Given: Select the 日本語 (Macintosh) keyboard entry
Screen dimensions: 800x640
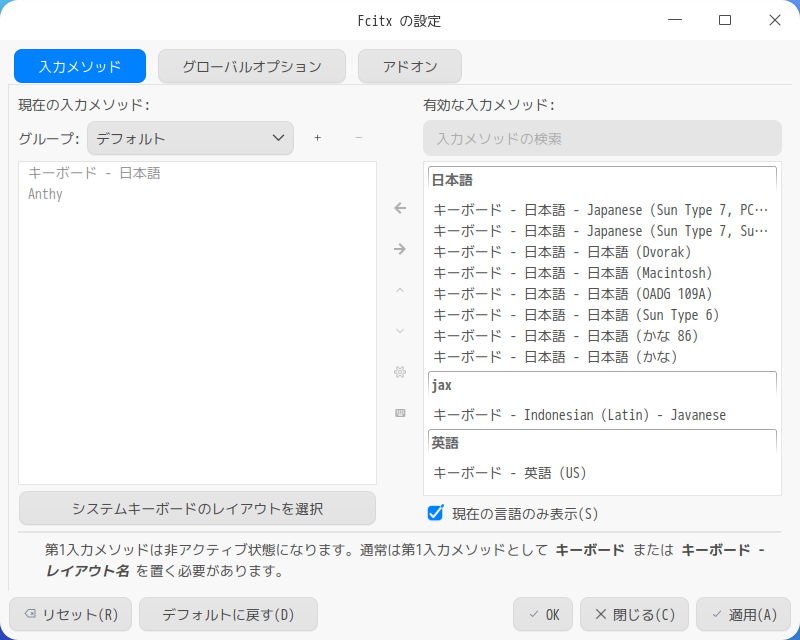Looking at the screenshot, I should 602,273.
